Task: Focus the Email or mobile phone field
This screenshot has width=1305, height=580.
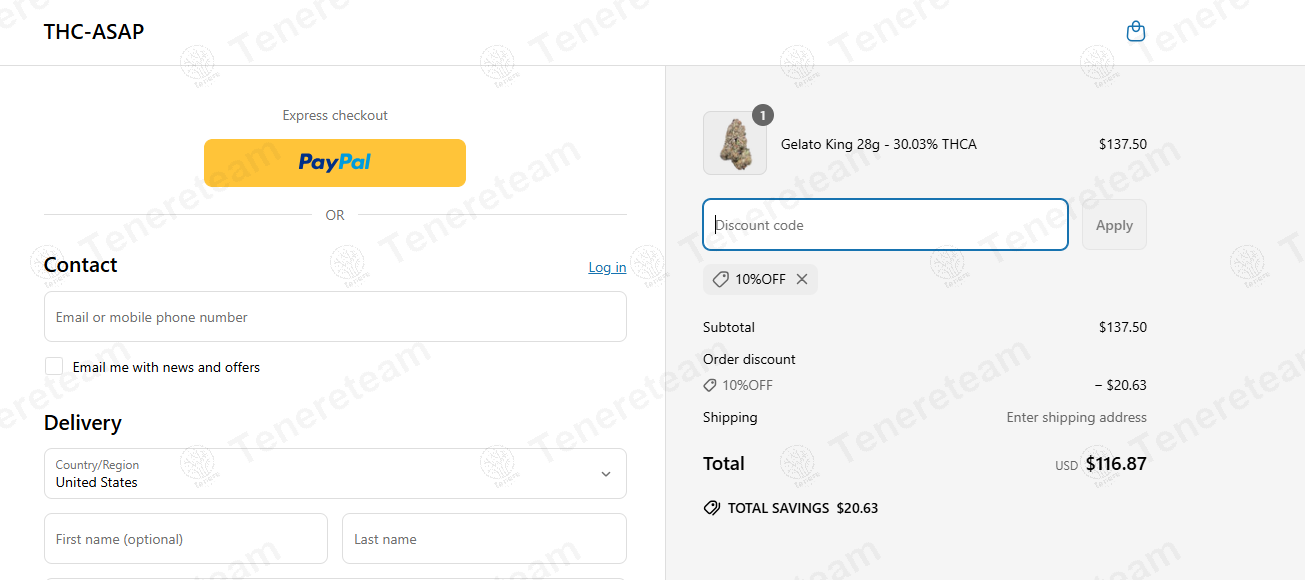Action: (x=335, y=317)
